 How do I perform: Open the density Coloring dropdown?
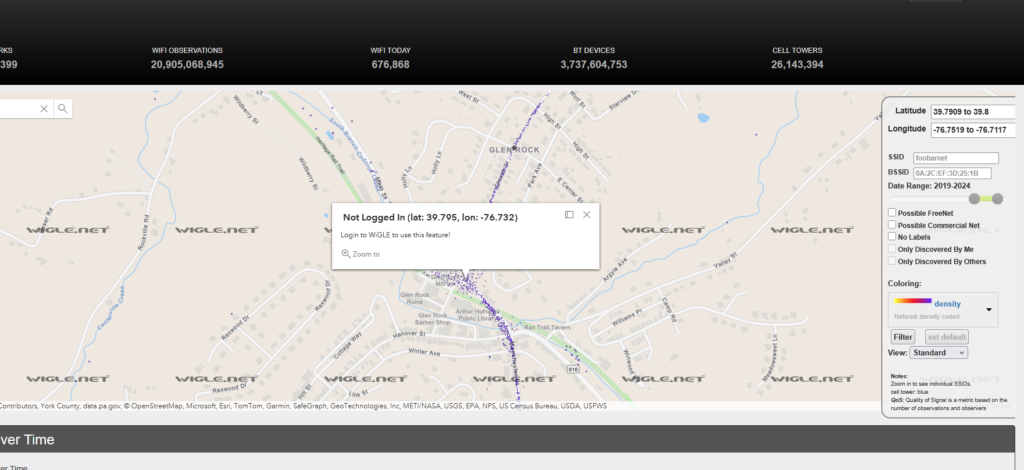[x=943, y=309]
